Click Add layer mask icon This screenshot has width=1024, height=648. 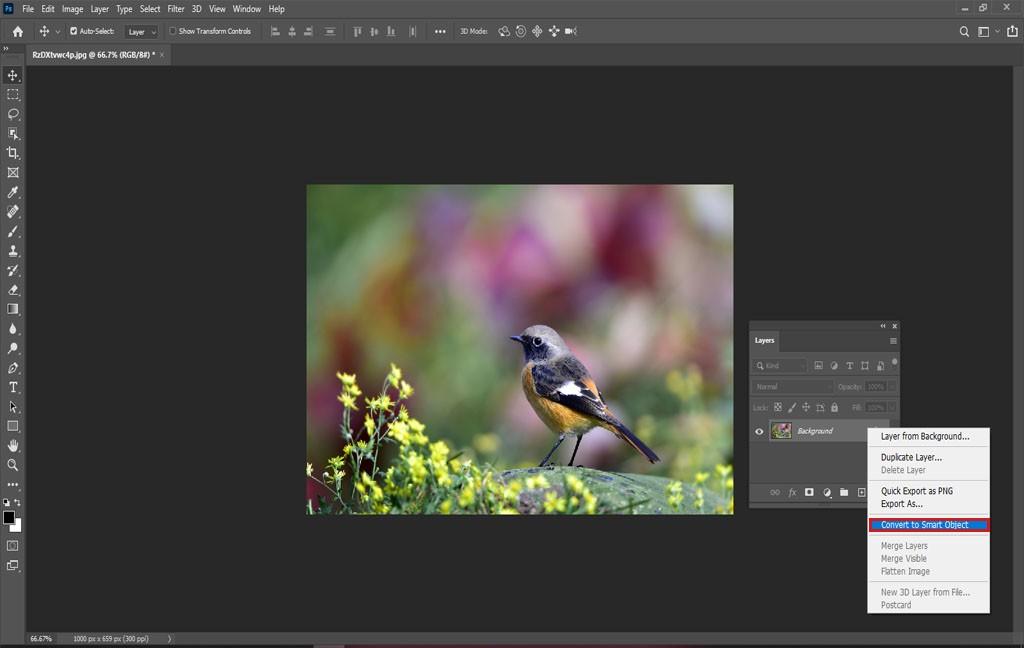809,493
